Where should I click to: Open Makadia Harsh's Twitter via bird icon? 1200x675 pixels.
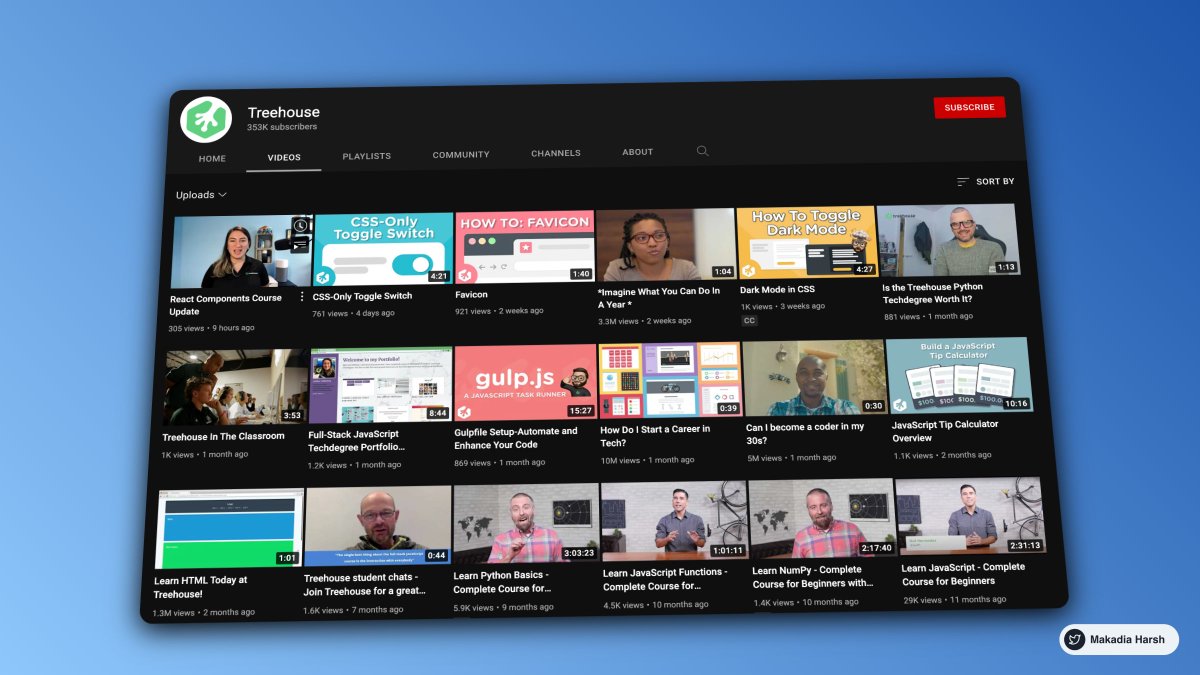pos(1073,639)
